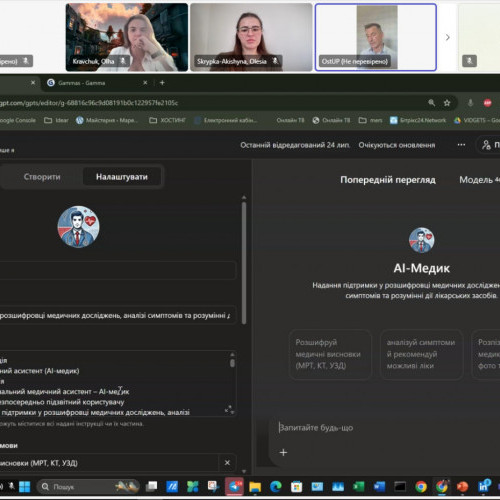Click the taskbar Пошук search box
This screenshot has width=500, height=500.
click(x=87, y=487)
